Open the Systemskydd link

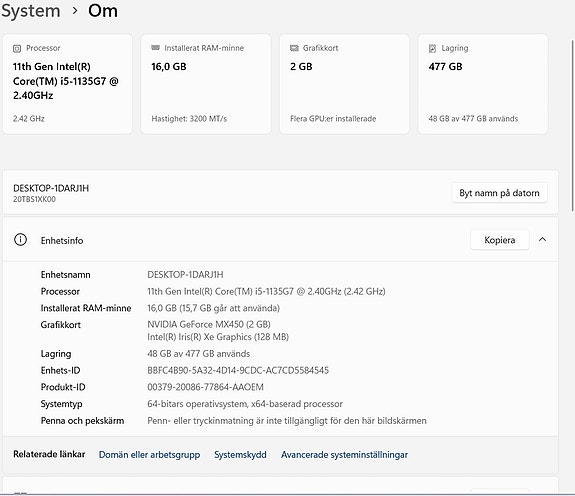point(240,455)
